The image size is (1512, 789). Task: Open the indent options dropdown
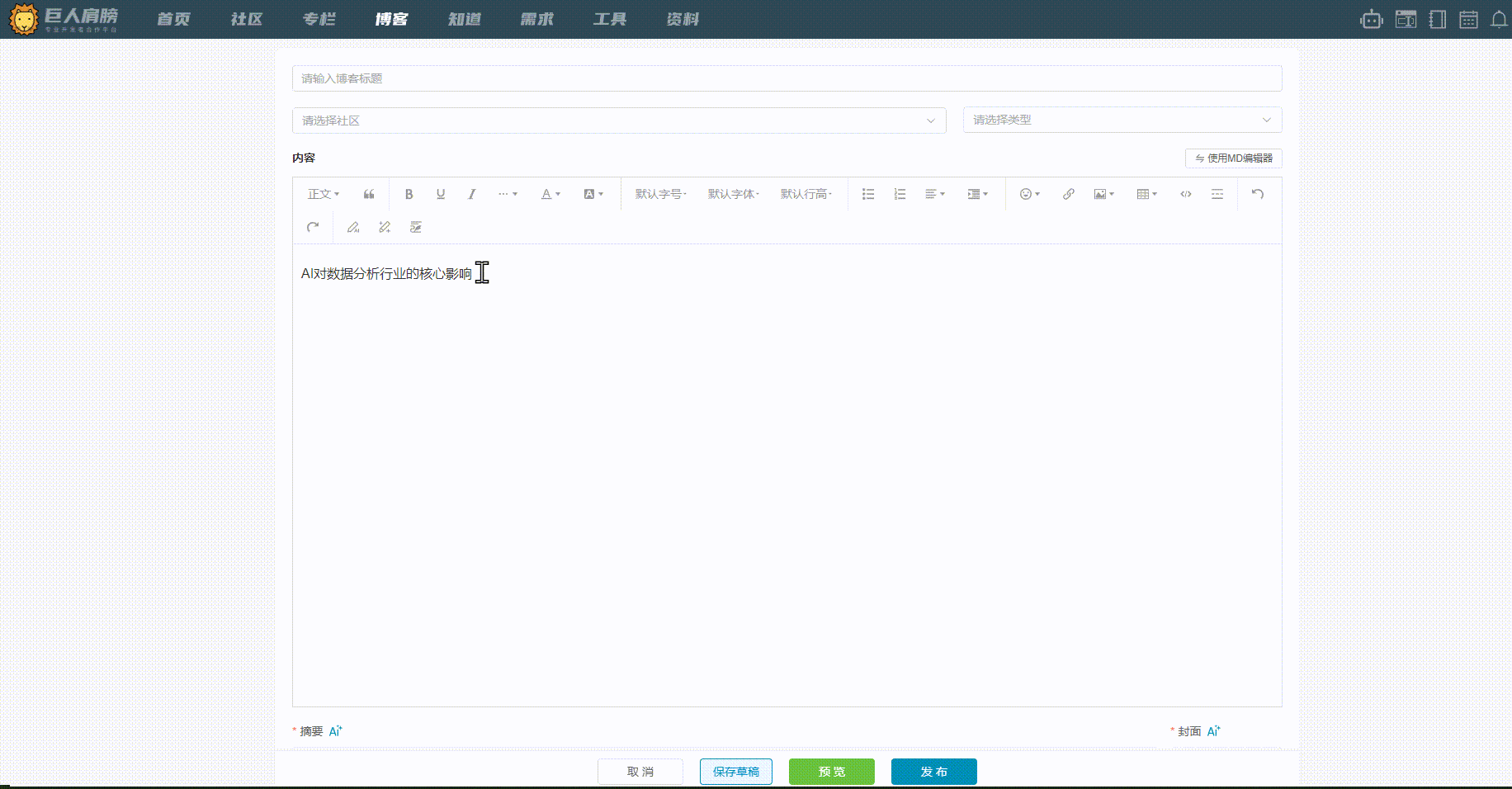pos(977,194)
